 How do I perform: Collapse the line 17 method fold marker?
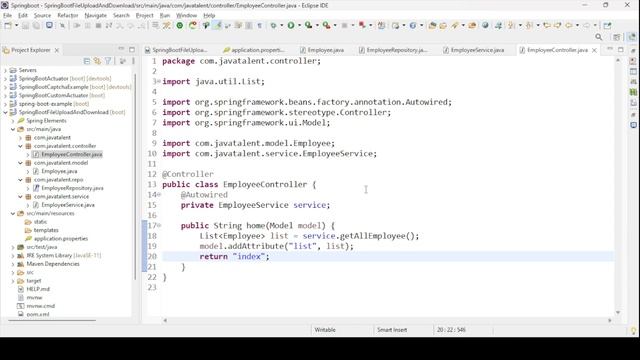[x=159, y=225]
